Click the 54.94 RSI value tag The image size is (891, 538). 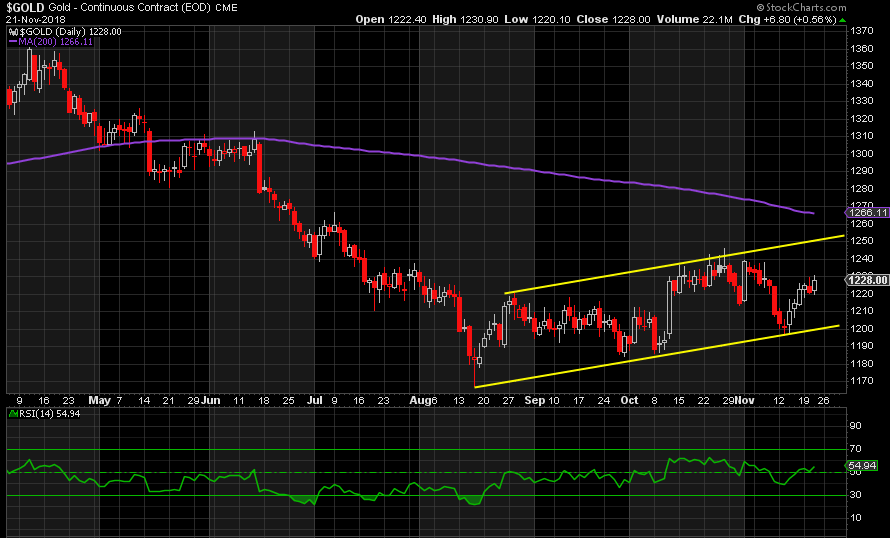point(861,466)
